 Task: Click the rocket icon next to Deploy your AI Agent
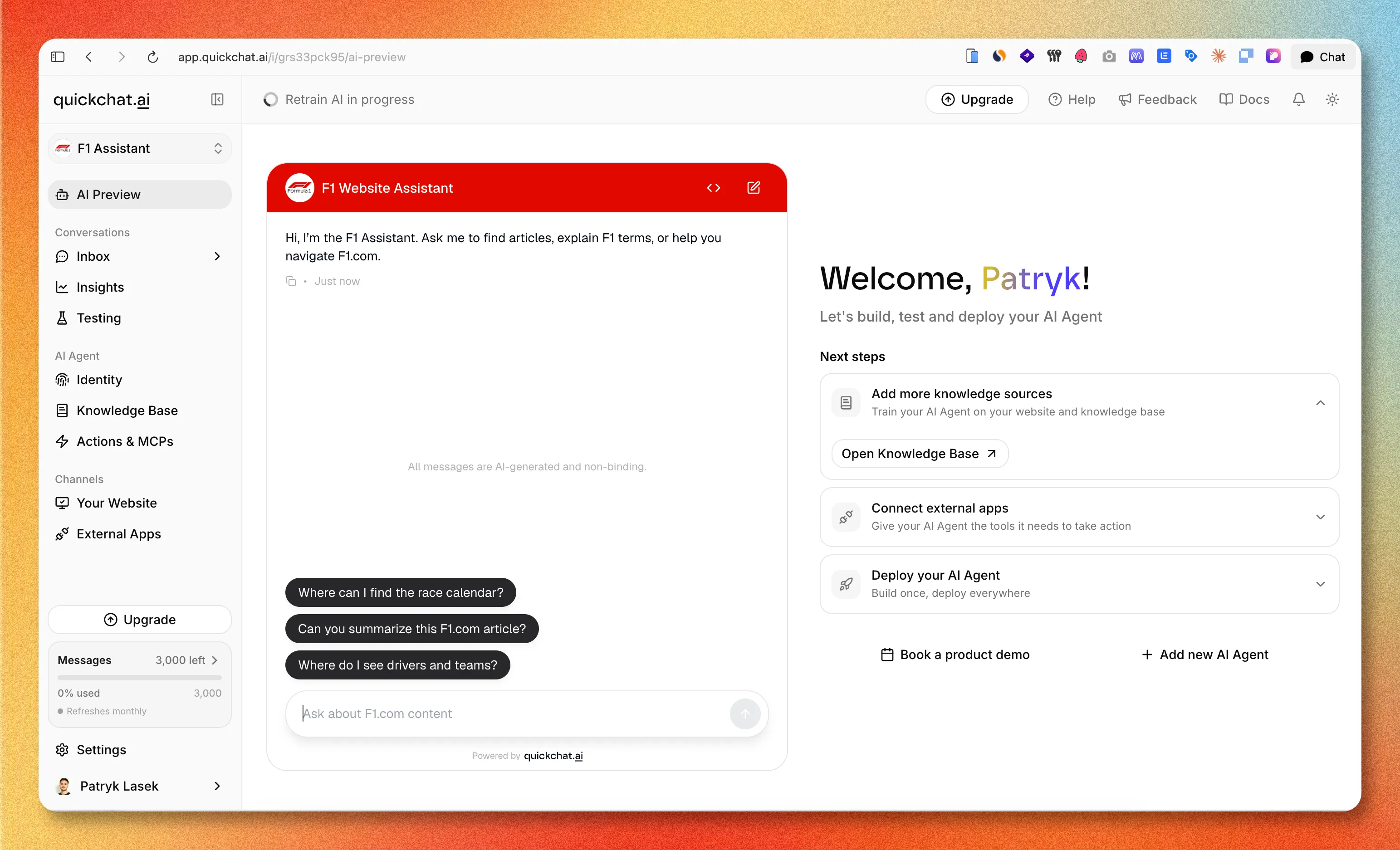click(846, 584)
